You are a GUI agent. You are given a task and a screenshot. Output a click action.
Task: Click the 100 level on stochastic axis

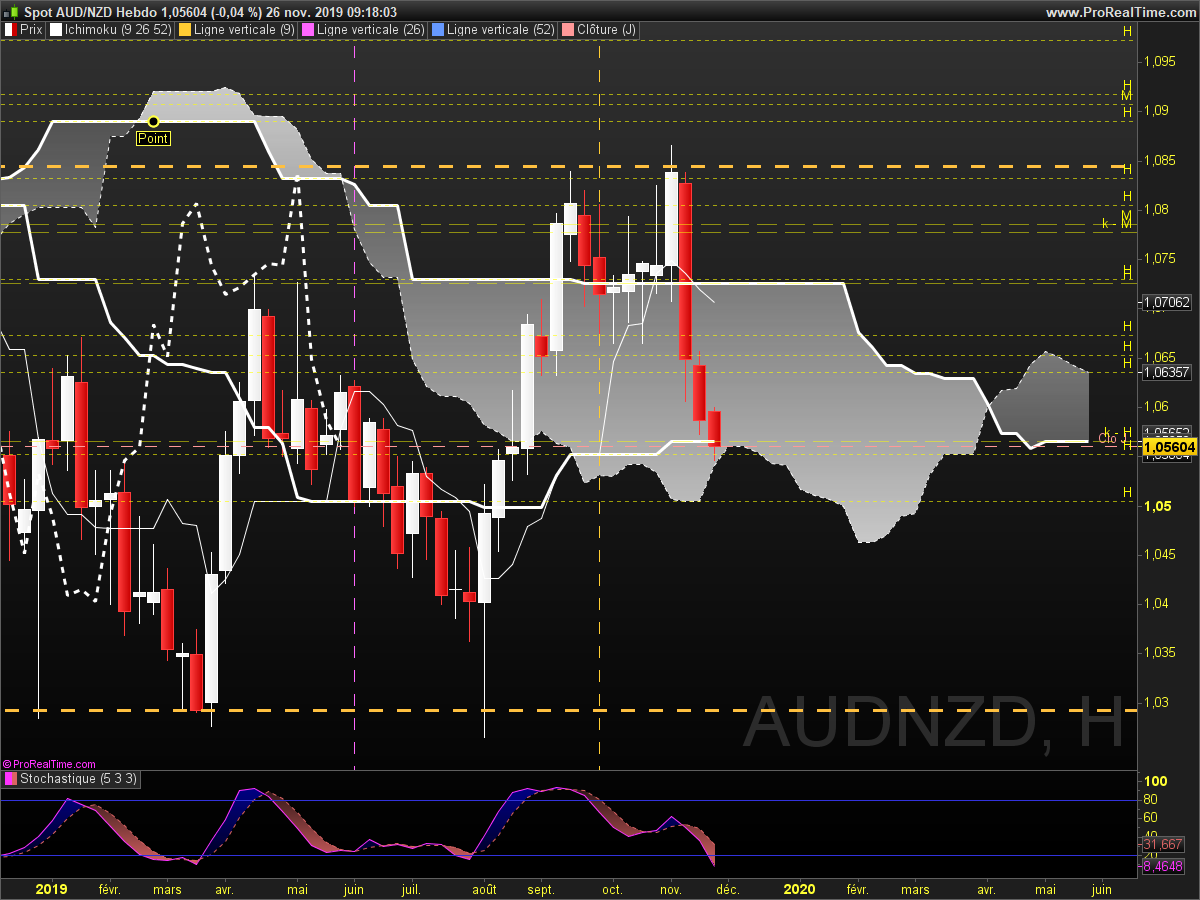pos(1156,781)
